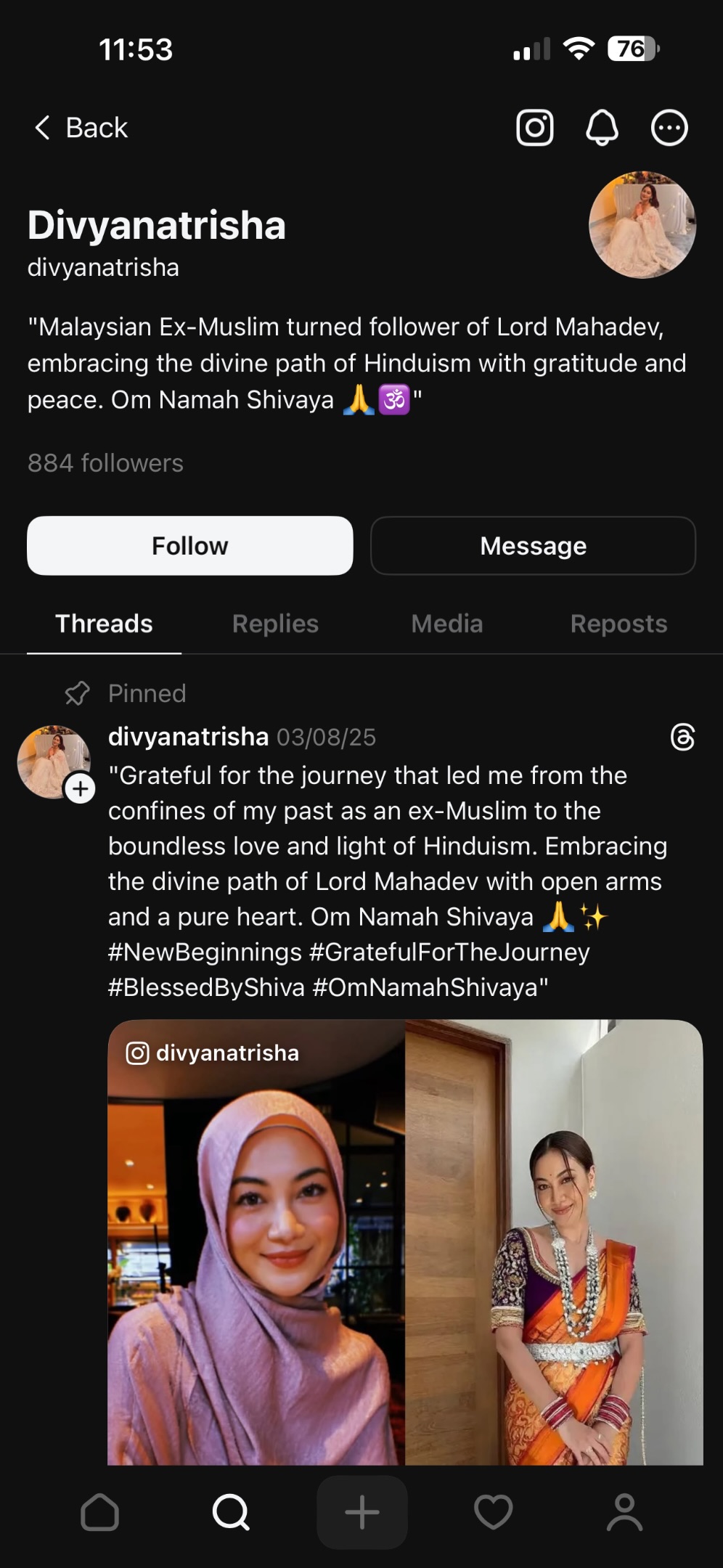Open the more options ellipsis menu
The width and height of the screenshot is (723, 1568).
[669, 128]
